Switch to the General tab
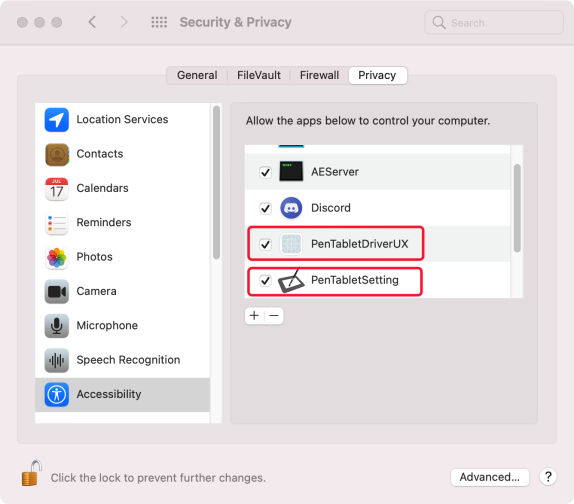Screen dimensions: 574x504 (197, 75)
